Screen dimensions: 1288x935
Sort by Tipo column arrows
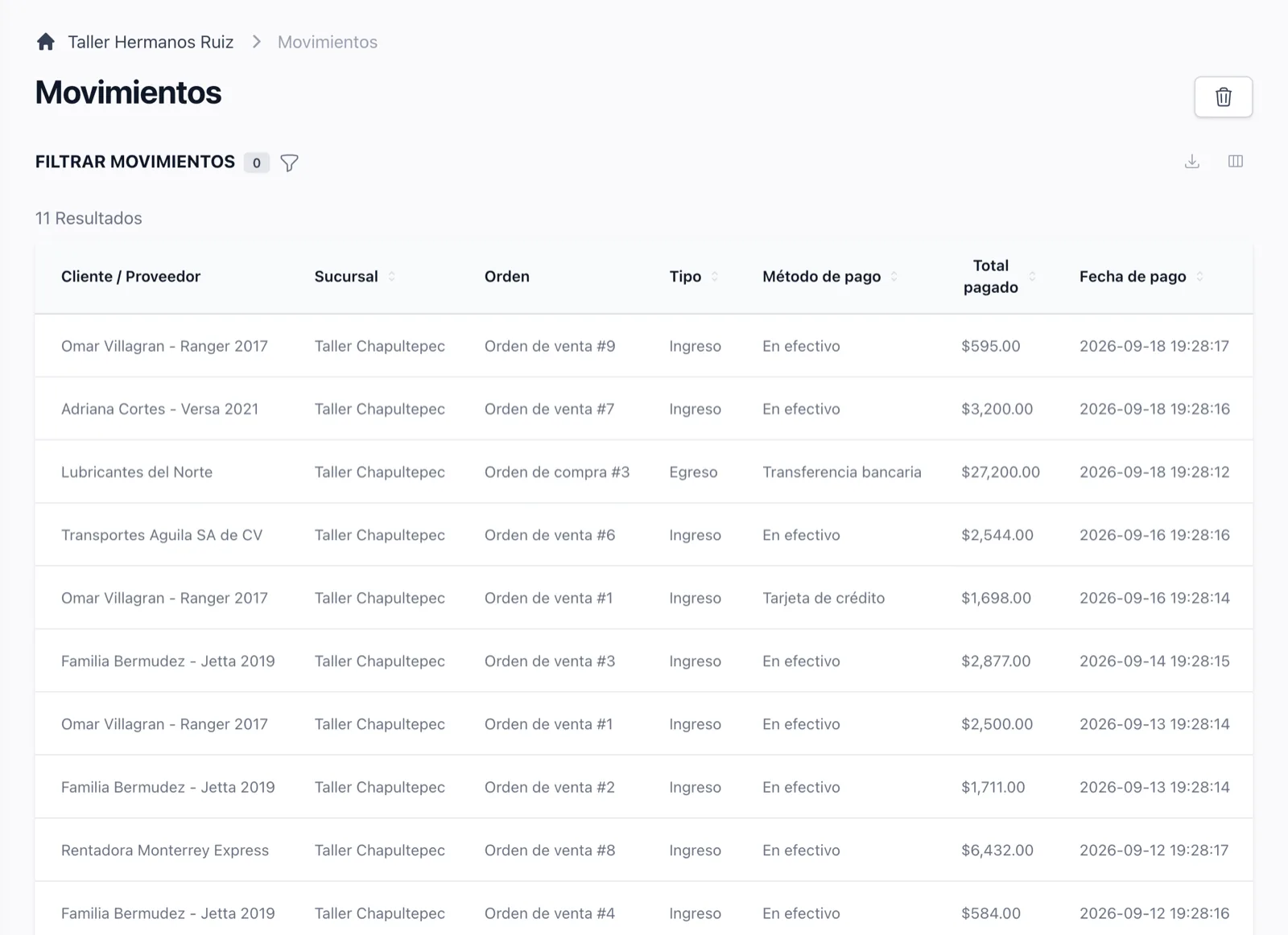(x=715, y=276)
